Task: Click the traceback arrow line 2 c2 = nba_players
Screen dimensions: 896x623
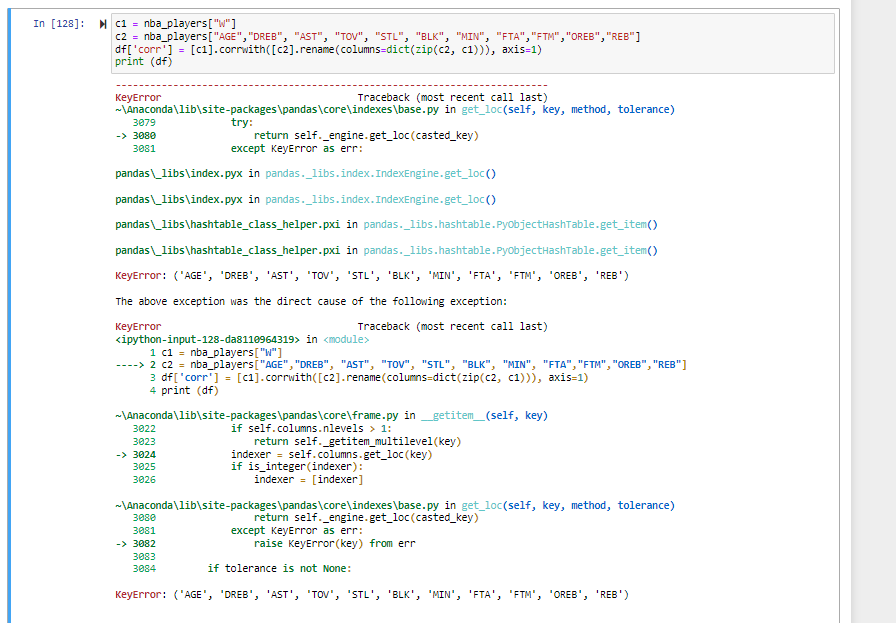Action: (401, 365)
